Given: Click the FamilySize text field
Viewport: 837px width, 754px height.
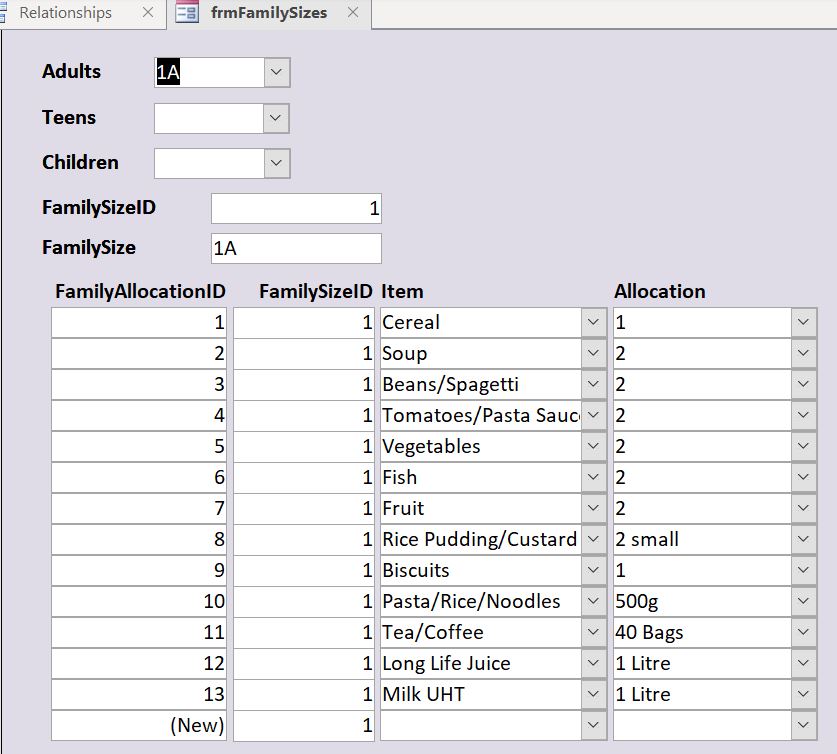Looking at the screenshot, I should point(296,248).
